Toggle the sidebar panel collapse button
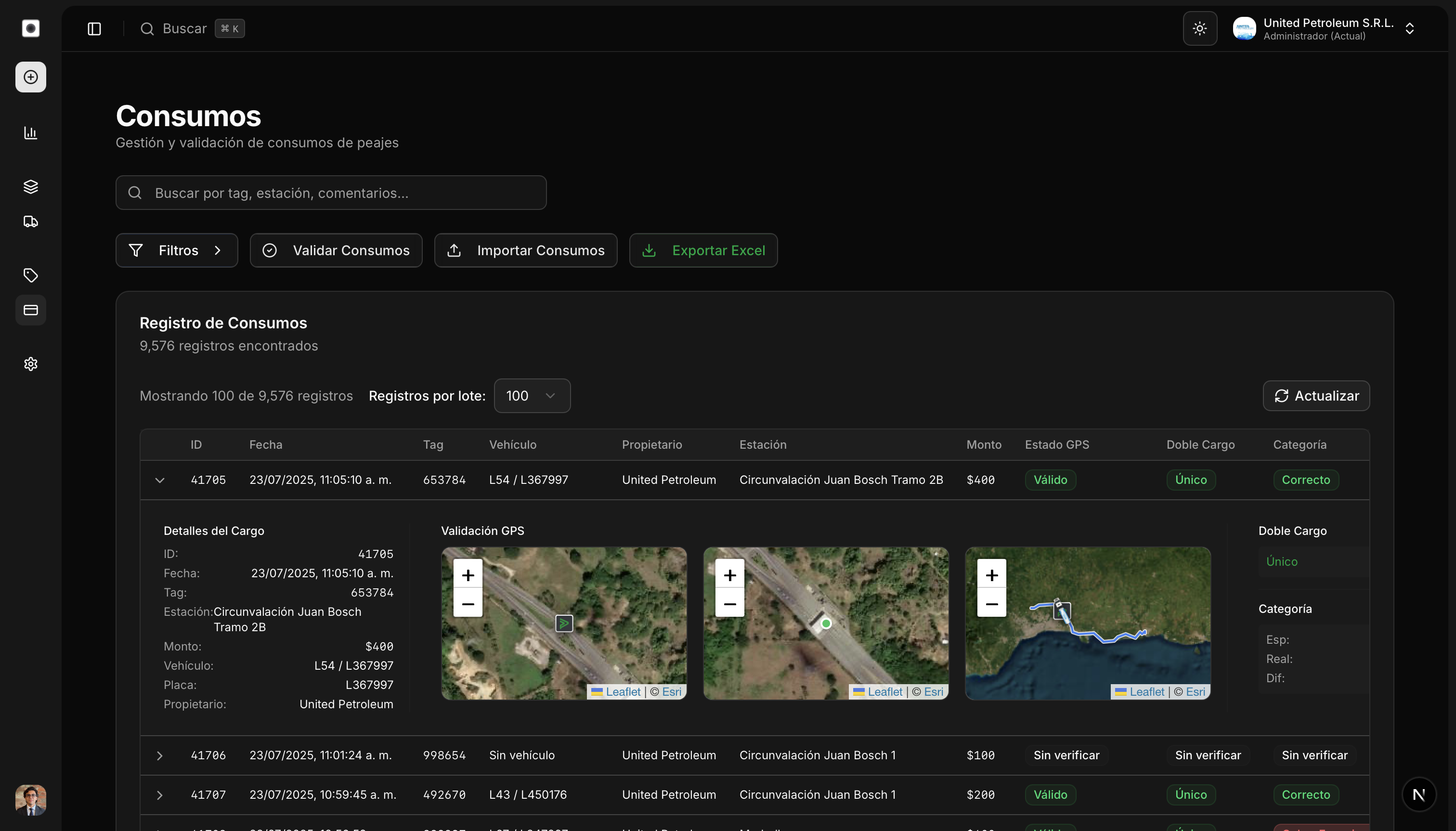The width and height of the screenshot is (1456, 831). point(94,28)
